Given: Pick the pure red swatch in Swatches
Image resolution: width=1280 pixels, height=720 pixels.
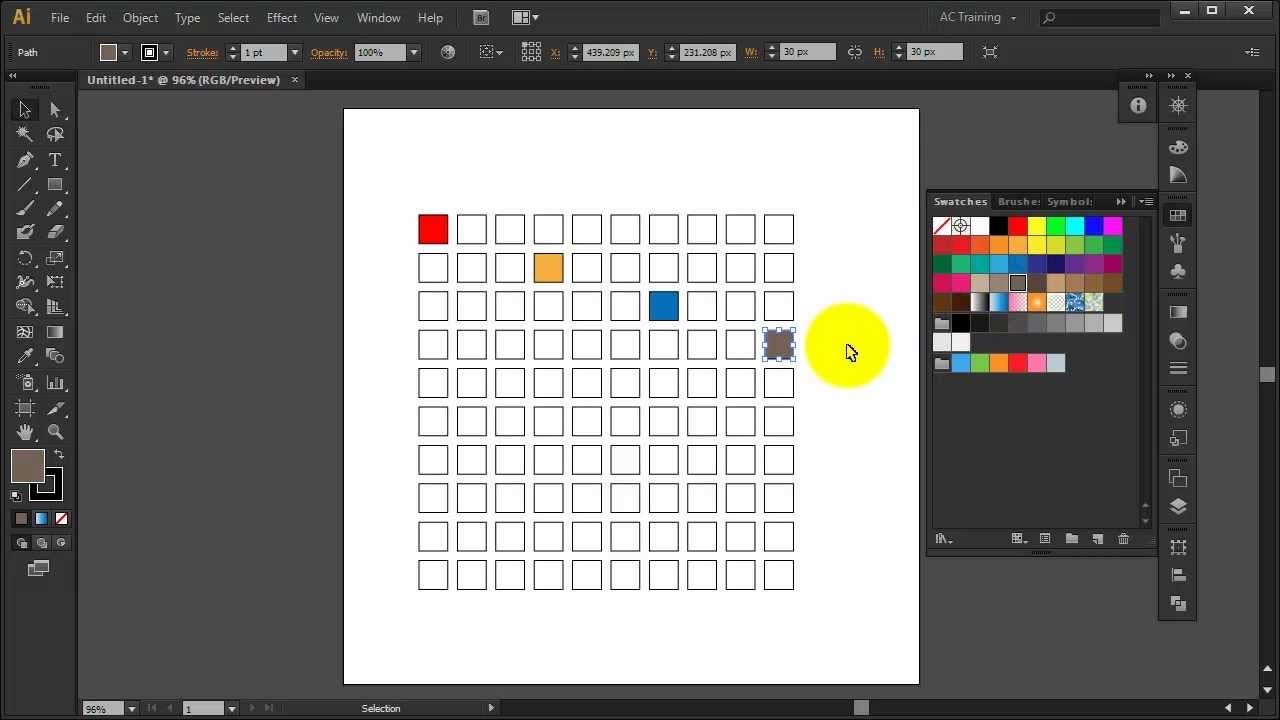Looking at the screenshot, I should point(1018,226).
